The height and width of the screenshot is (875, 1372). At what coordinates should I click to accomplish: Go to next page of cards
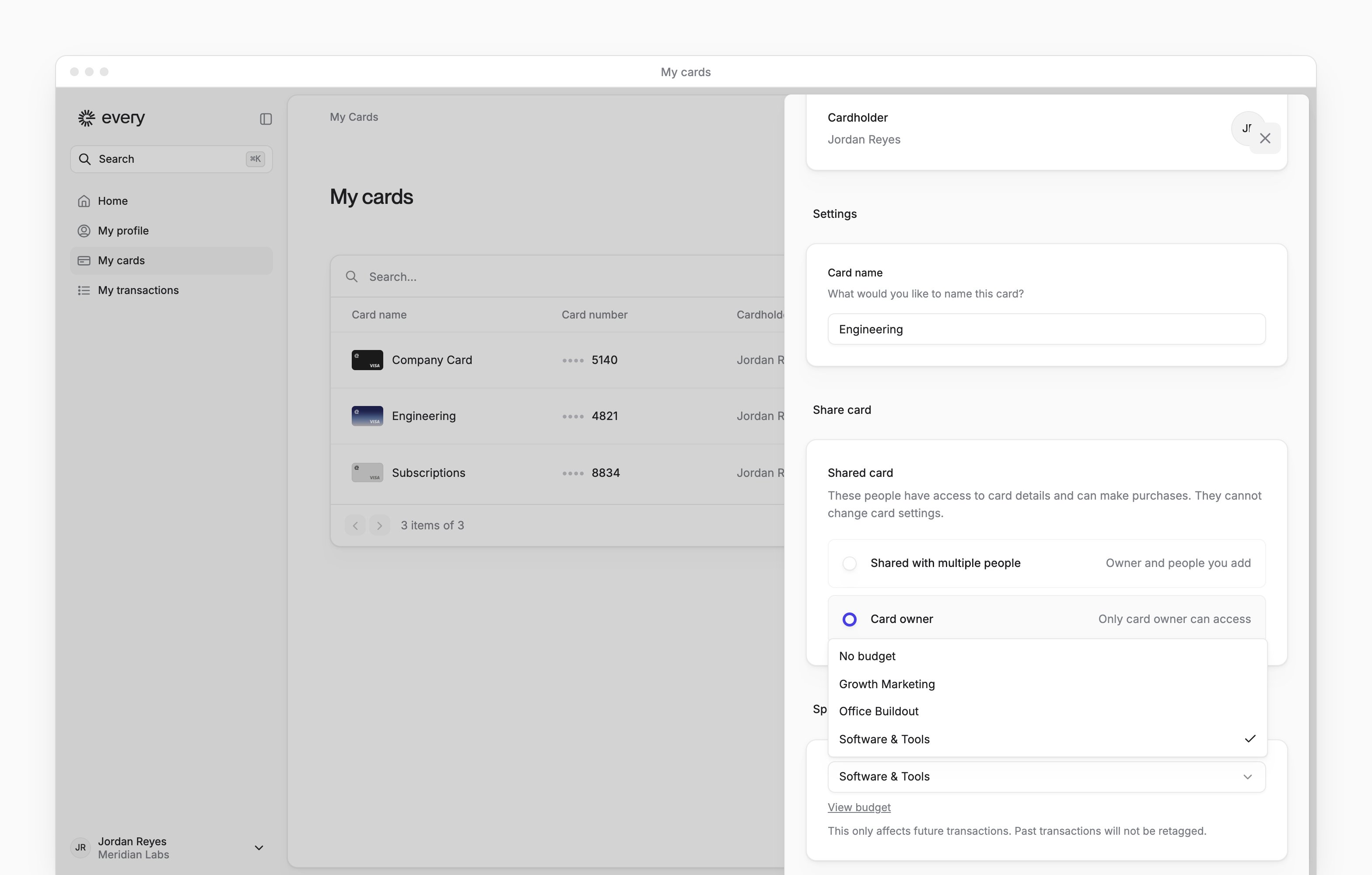379,525
